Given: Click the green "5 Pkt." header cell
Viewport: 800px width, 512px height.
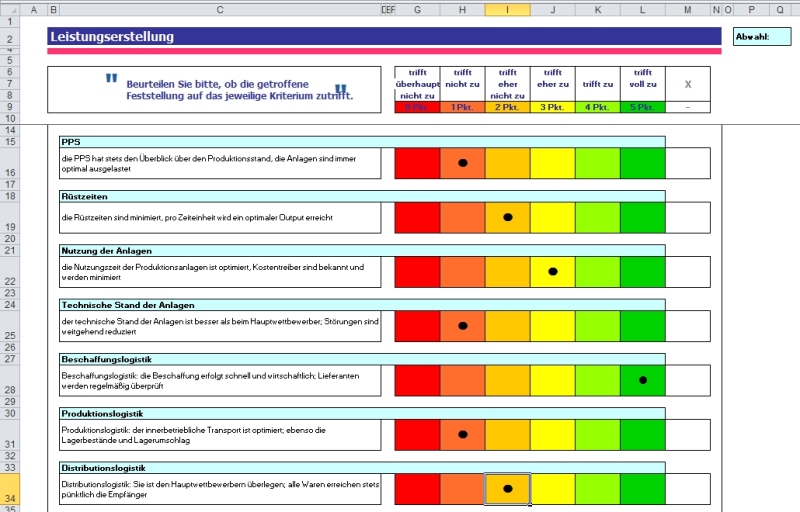Looking at the screenshot, I should coord(642,107).
